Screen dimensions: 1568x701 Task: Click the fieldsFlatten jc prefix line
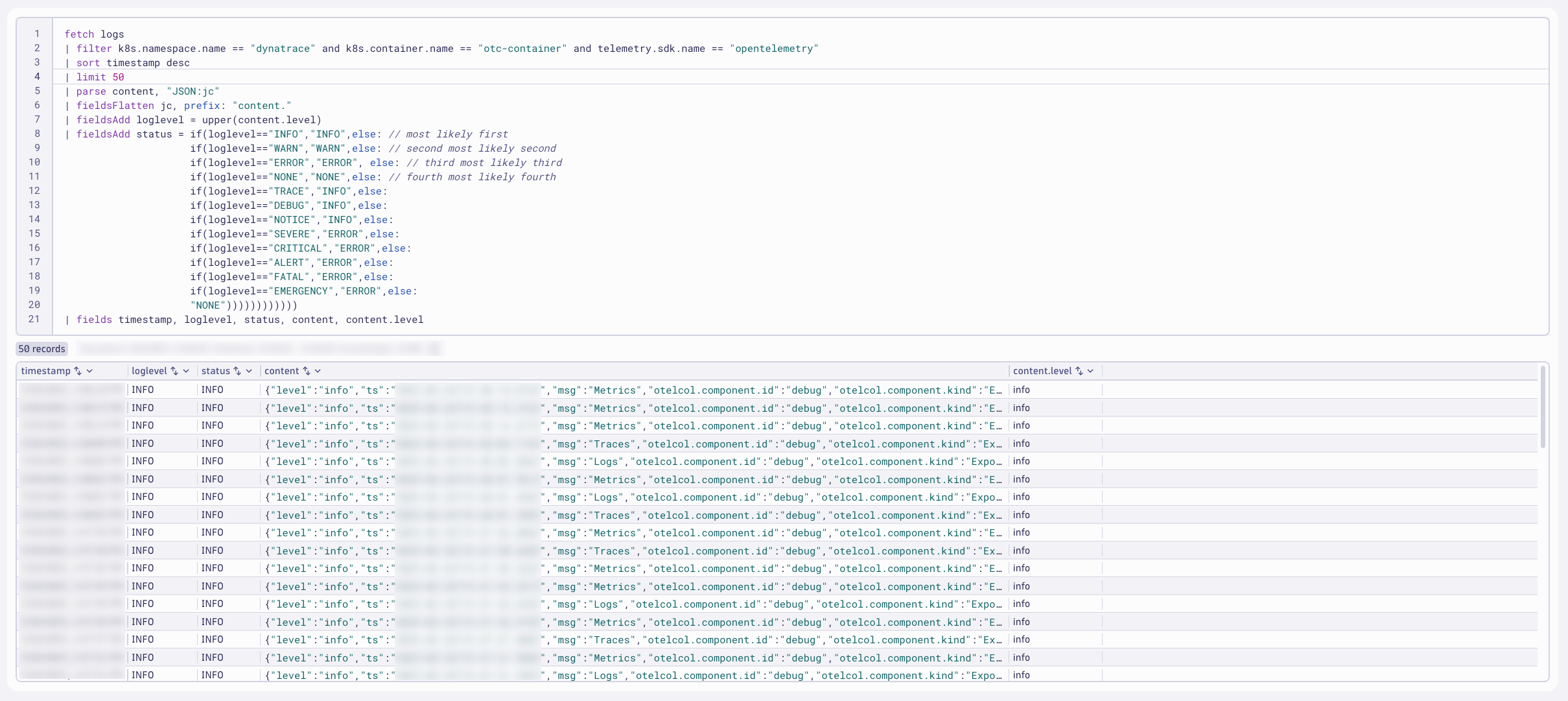coord(178,106)
